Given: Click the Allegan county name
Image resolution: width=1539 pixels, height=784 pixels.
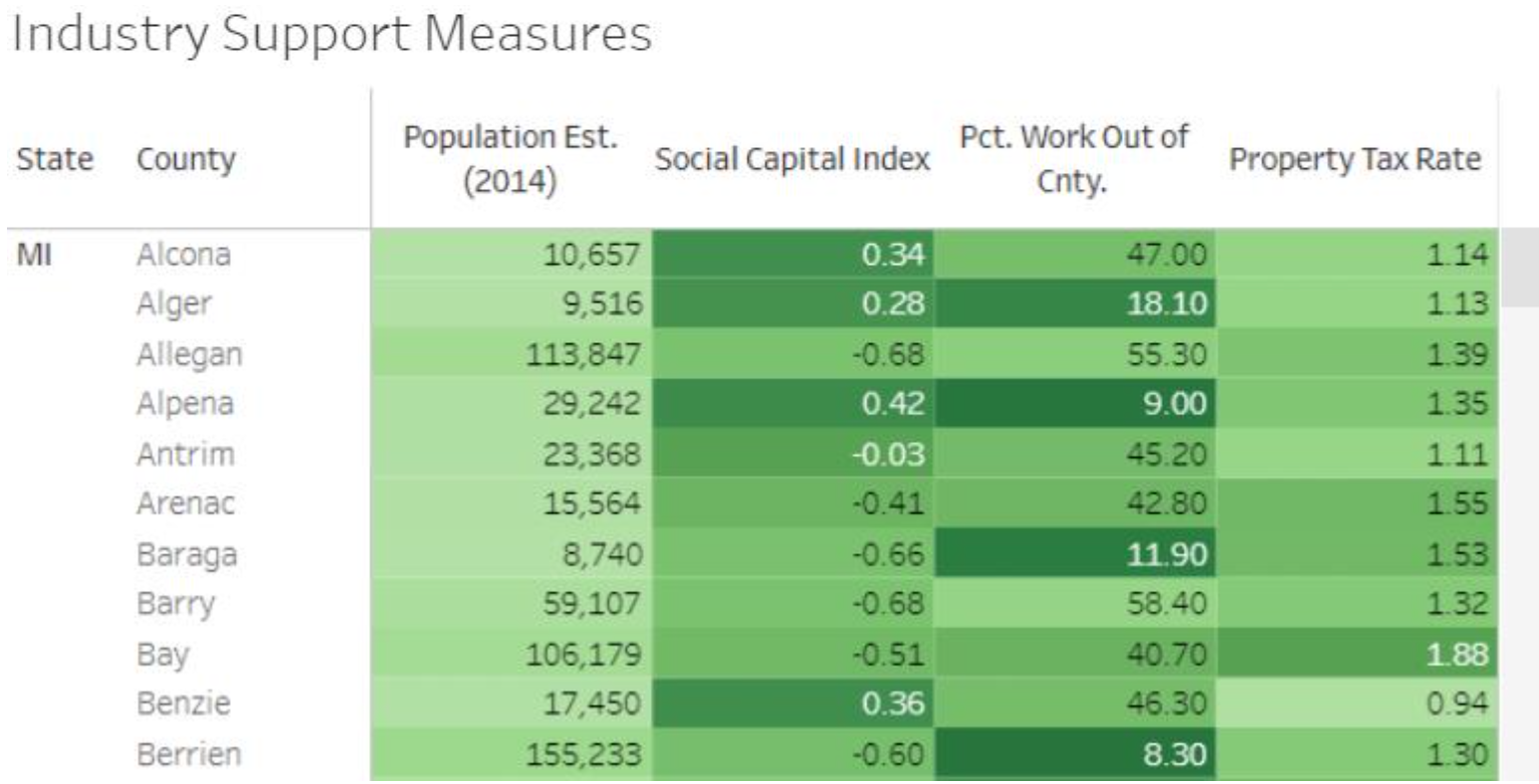Looking at the screenshot, I should pyautogui.click(x=189, y=354).
